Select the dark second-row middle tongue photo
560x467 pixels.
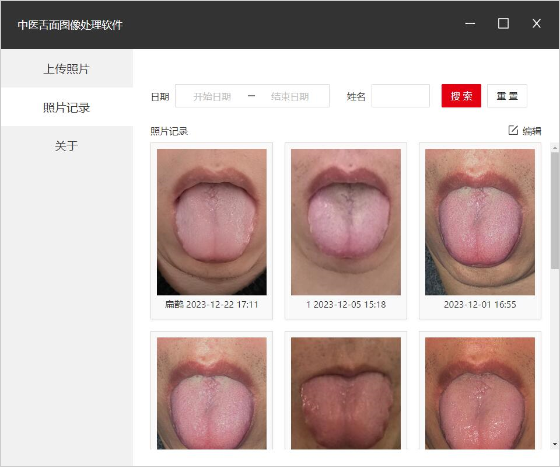pos(346,393)
